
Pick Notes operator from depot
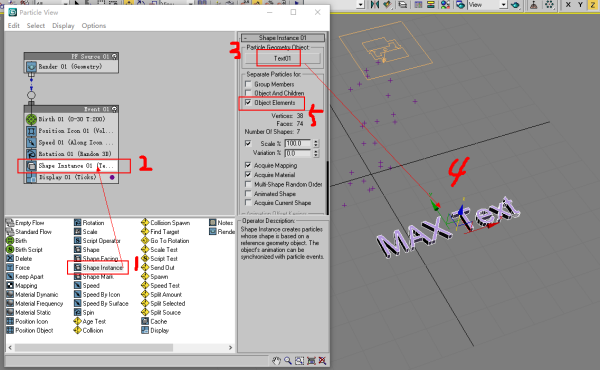221,223
